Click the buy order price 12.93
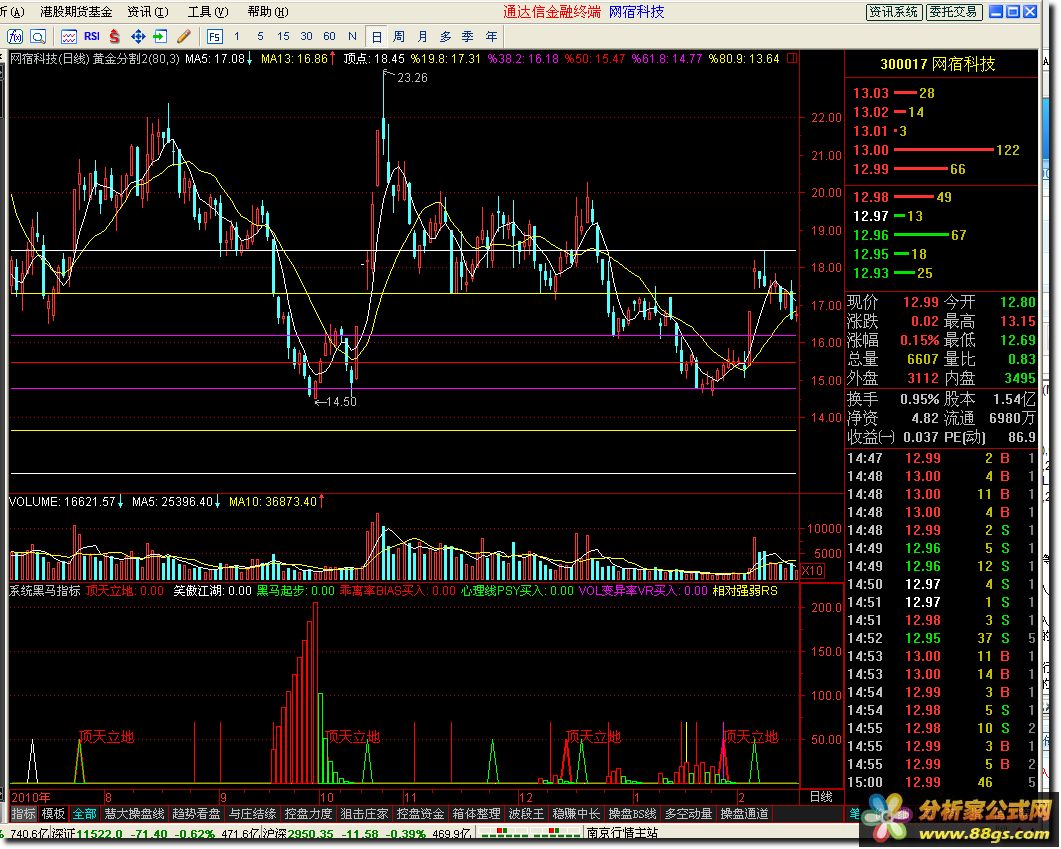 (870, 273)
